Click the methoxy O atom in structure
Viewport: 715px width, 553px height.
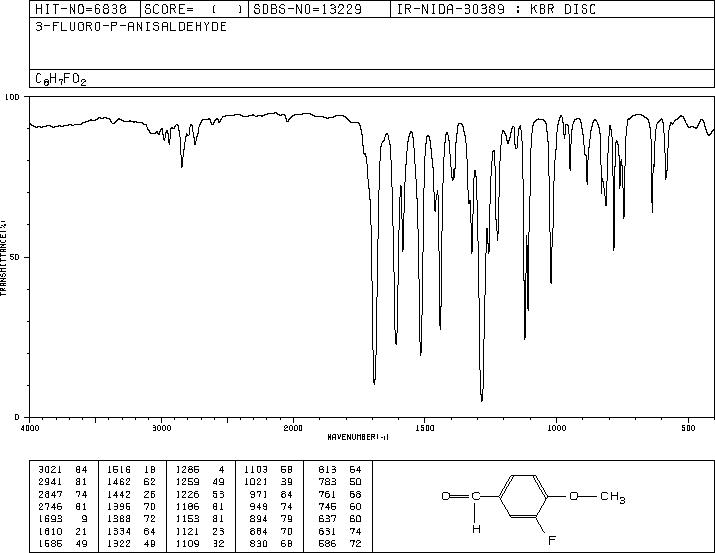(x=574, y=496)
